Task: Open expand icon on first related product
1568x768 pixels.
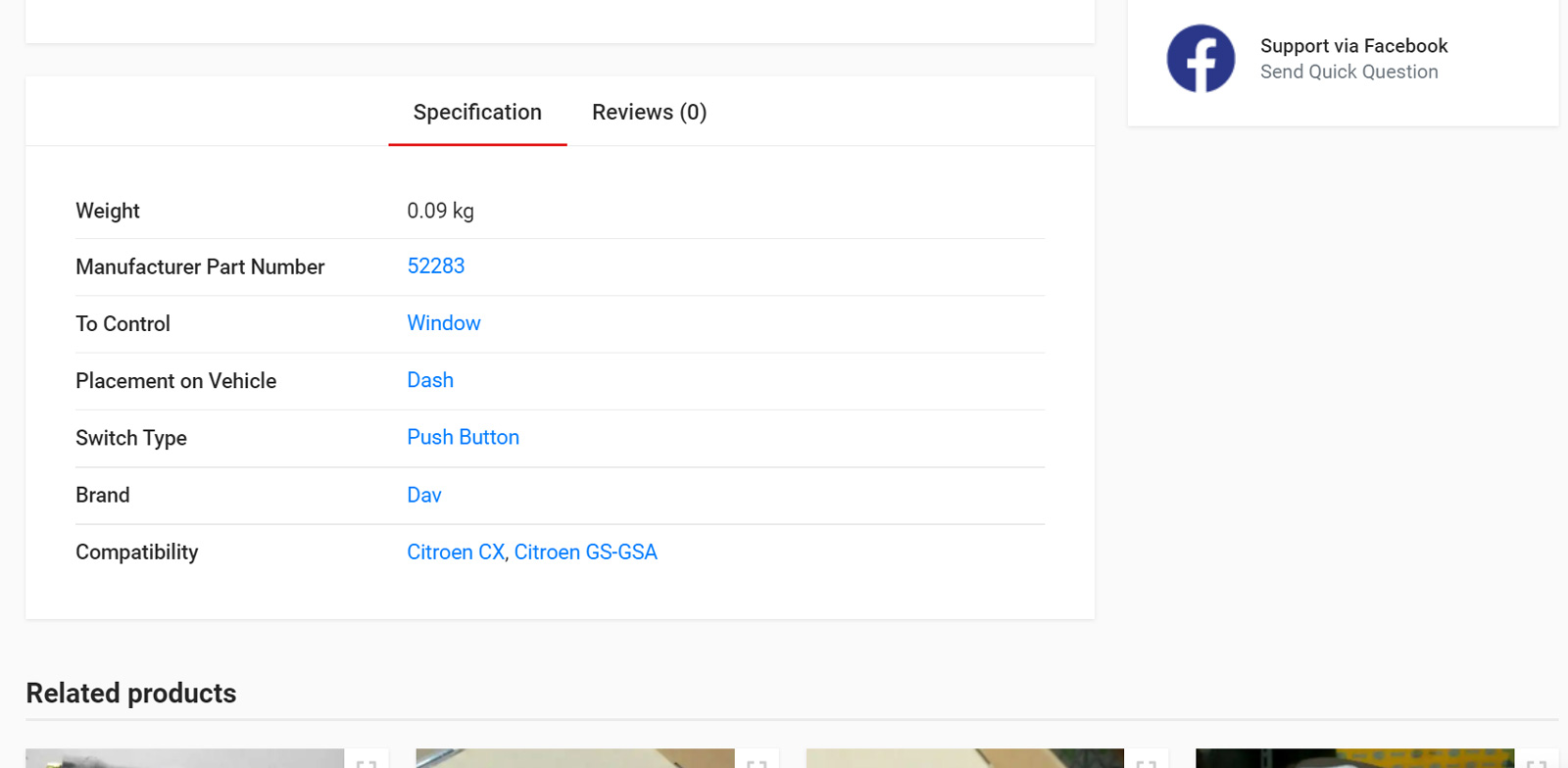Action: pyautogui.click(x=367, y=761)
